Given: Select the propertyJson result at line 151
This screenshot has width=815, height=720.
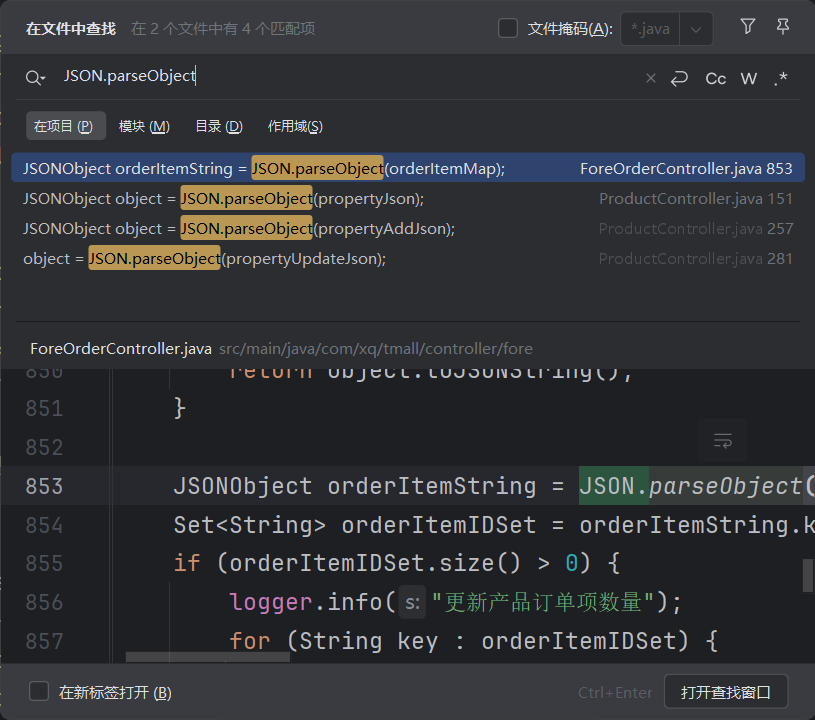Looking at the screenshot, I should pos(408,198).
